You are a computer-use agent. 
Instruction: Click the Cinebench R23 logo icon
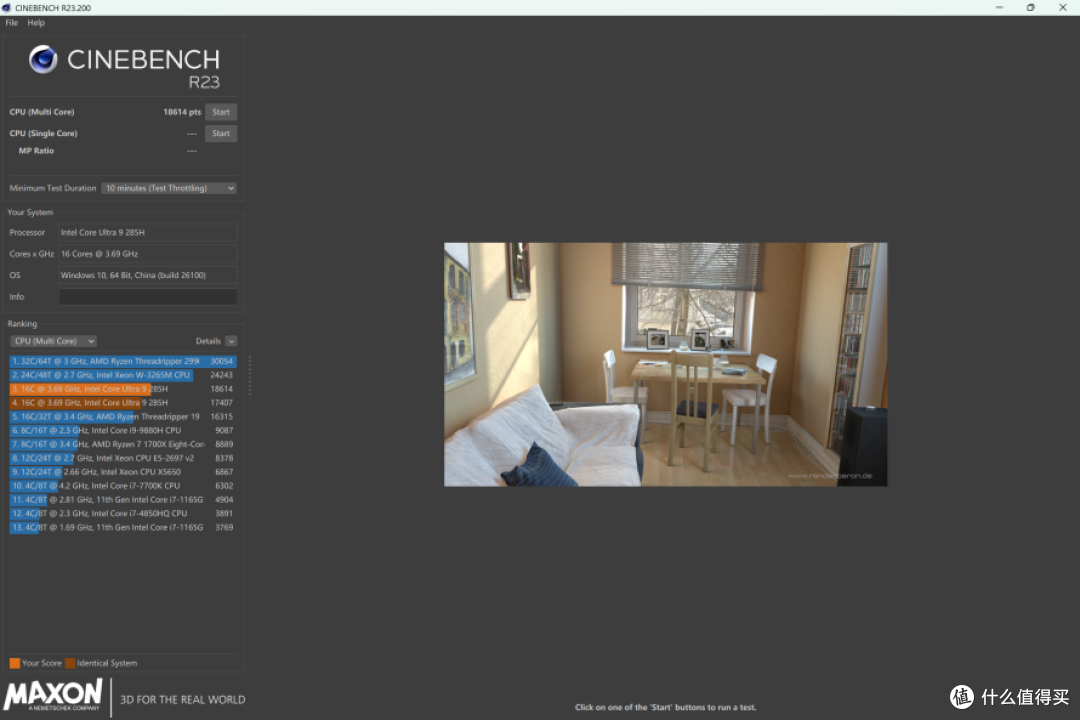pos(43,59)
